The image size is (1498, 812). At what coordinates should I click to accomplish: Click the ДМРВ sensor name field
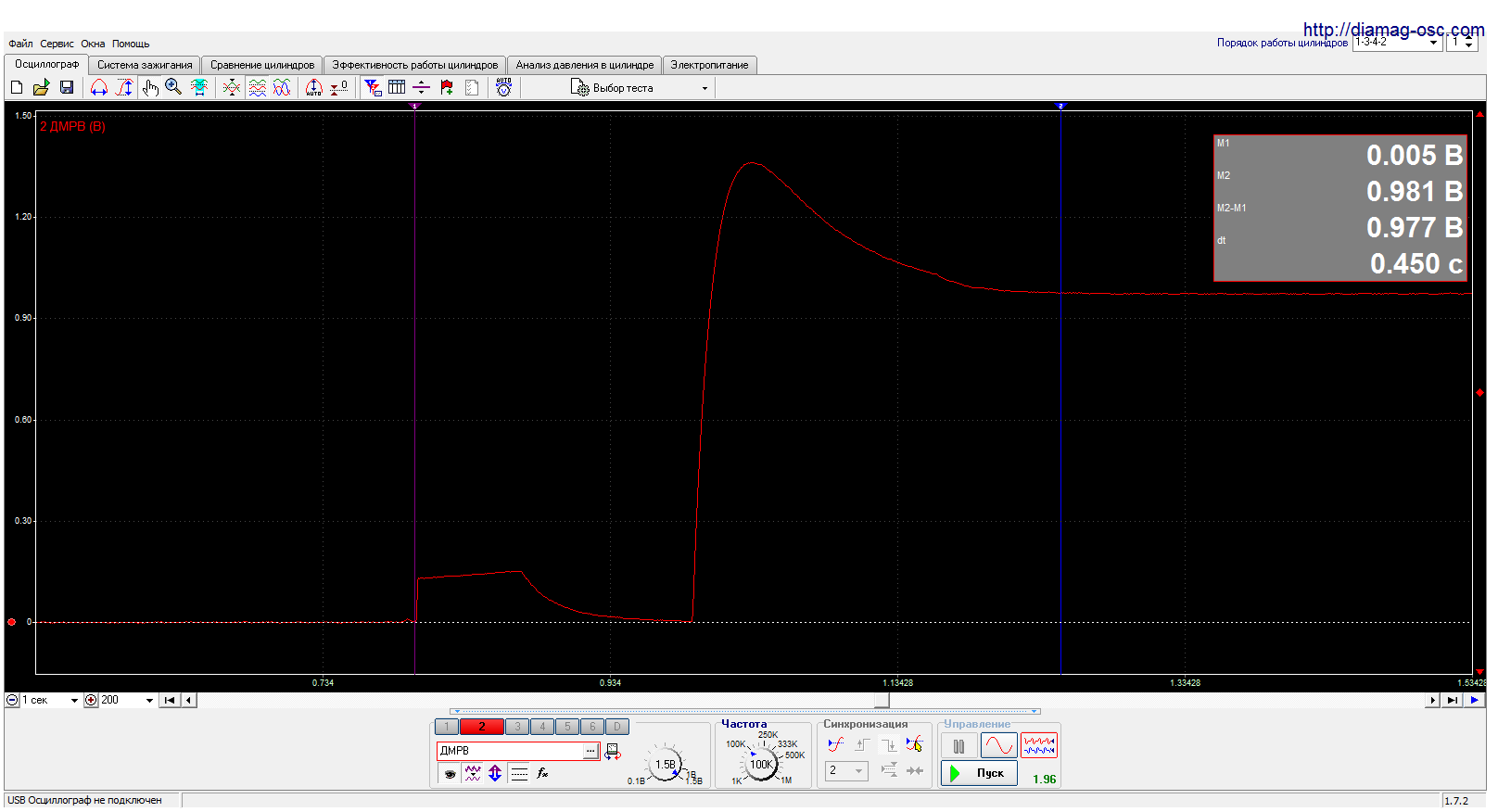509,751
